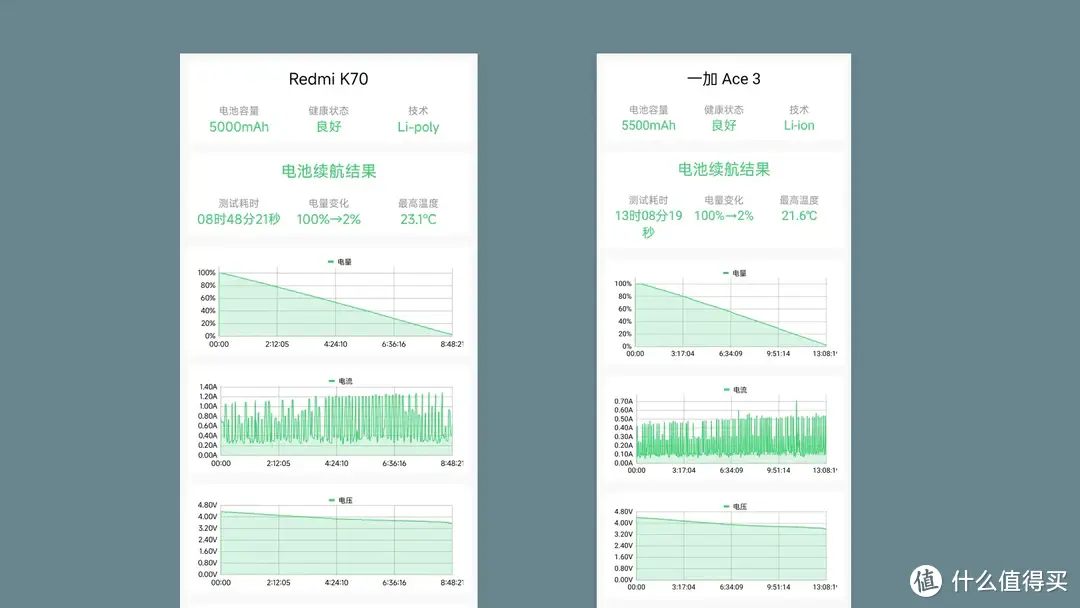The width and height of the screenshot is (1080, 608).
Task: Click Redmi K70's 电池续航结果 heading
Action: coord(328,171)
